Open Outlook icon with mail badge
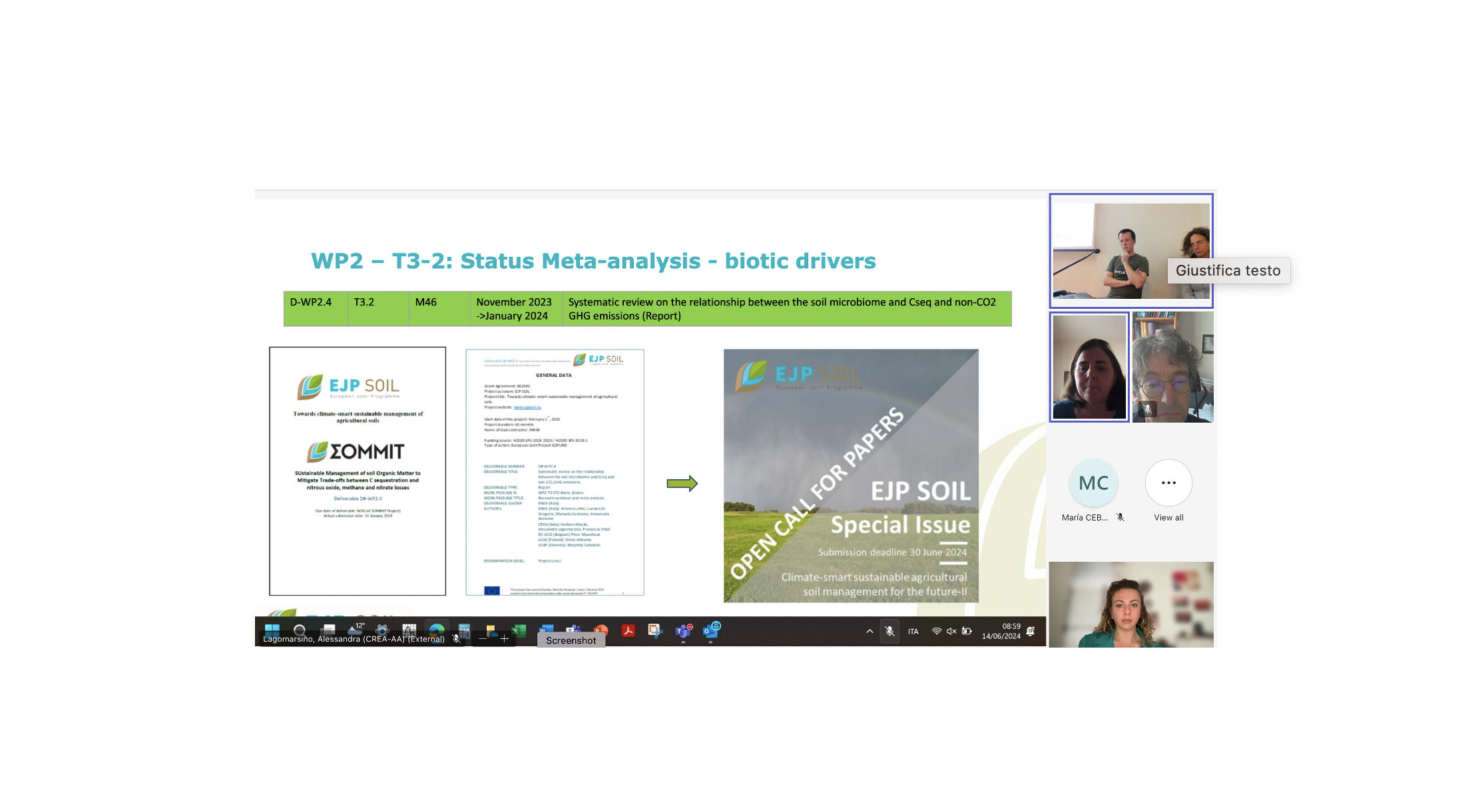This screenshot has width=1482, height=812. tap(712, 629)
